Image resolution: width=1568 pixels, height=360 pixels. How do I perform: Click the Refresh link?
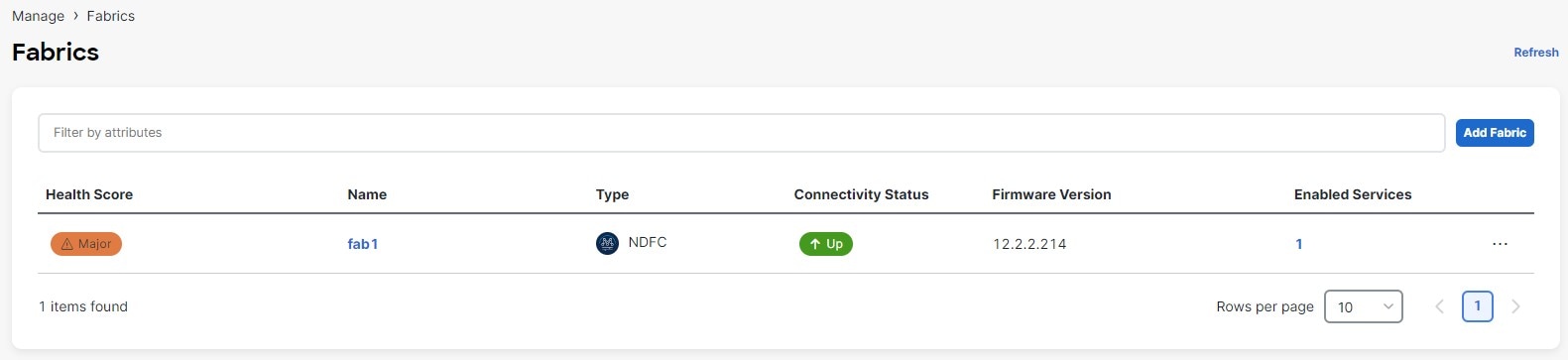pyautogui.click(x=1536, y=53)
